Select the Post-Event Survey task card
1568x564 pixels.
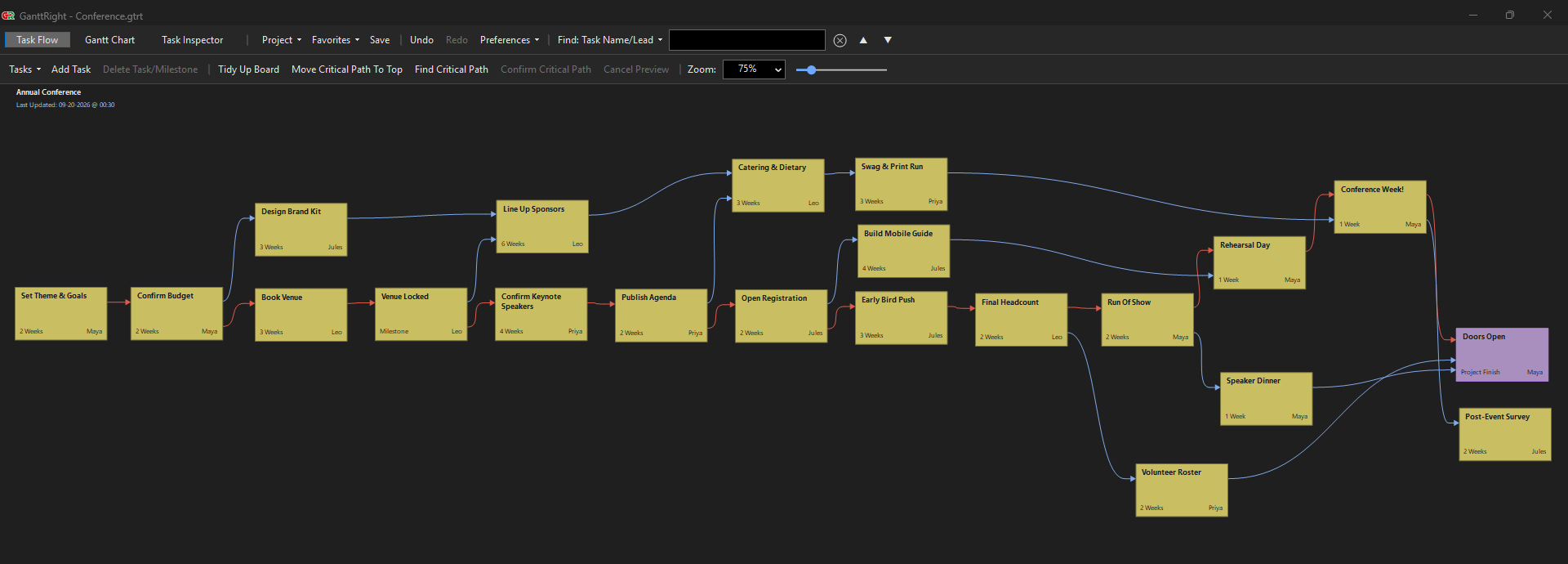coord(1505,435)
